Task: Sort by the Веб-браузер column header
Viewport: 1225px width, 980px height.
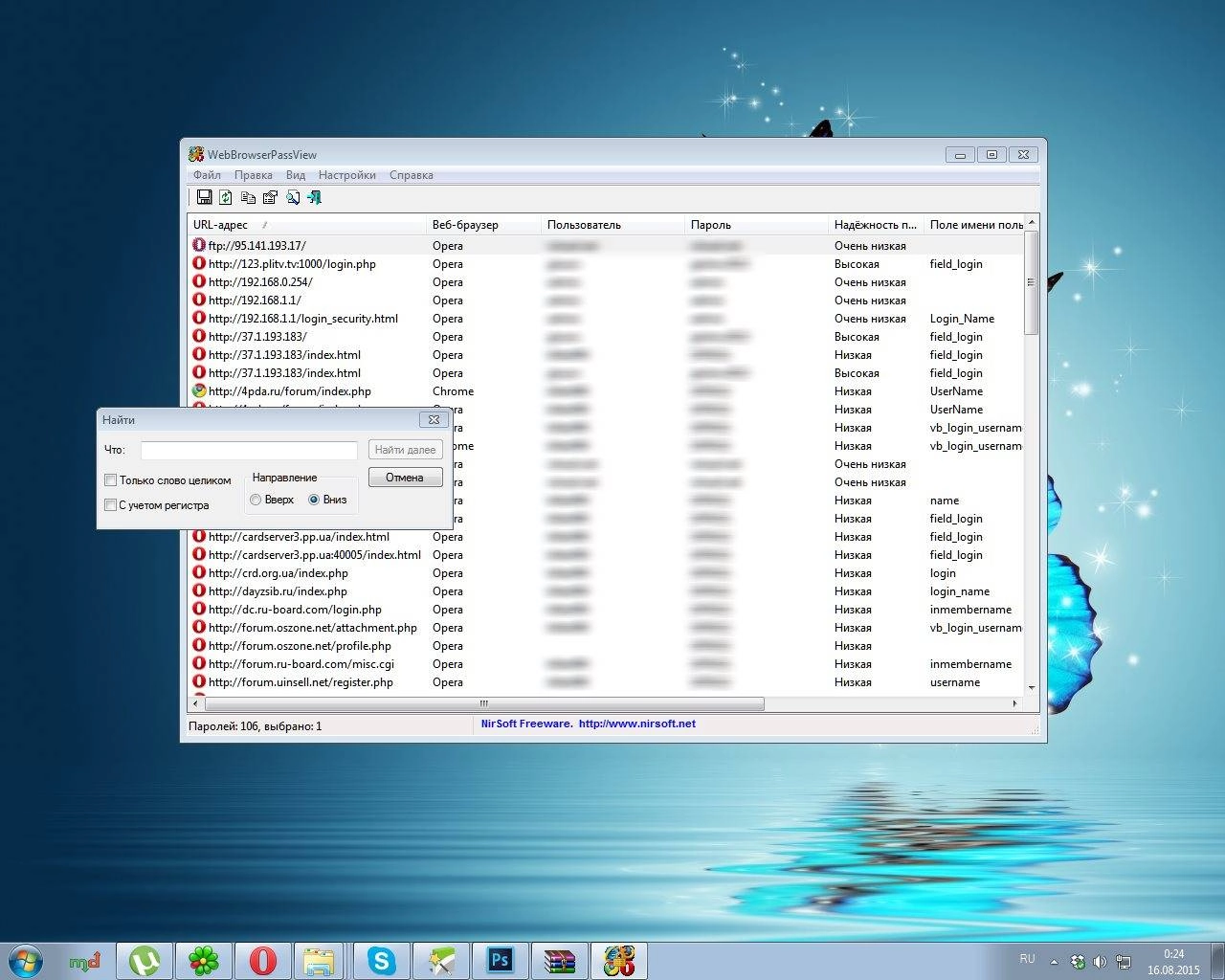Action: [x=483, y=225]
